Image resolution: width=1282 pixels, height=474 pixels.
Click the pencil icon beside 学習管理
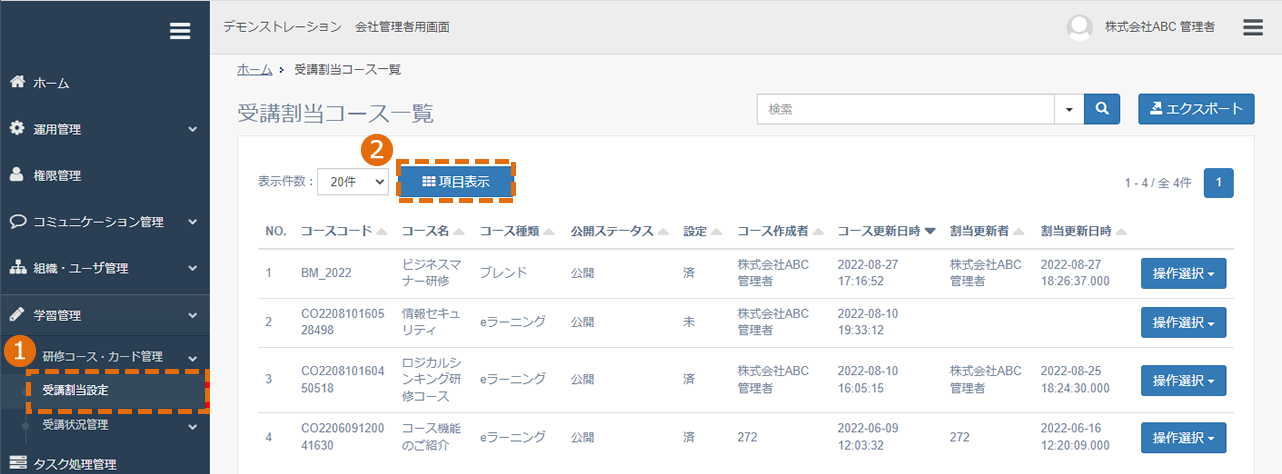[x=16, y=314]
